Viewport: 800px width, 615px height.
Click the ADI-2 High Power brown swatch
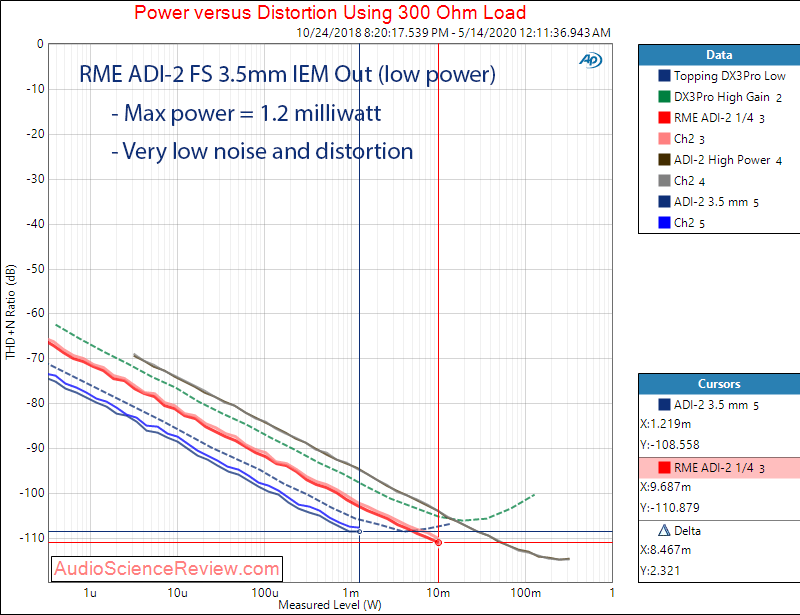(664, 160)
